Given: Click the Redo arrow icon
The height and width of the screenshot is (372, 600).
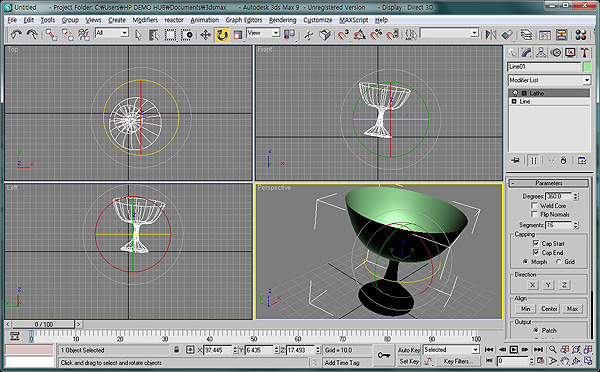Looking at the screenshot, I should [x=32, y=35].
